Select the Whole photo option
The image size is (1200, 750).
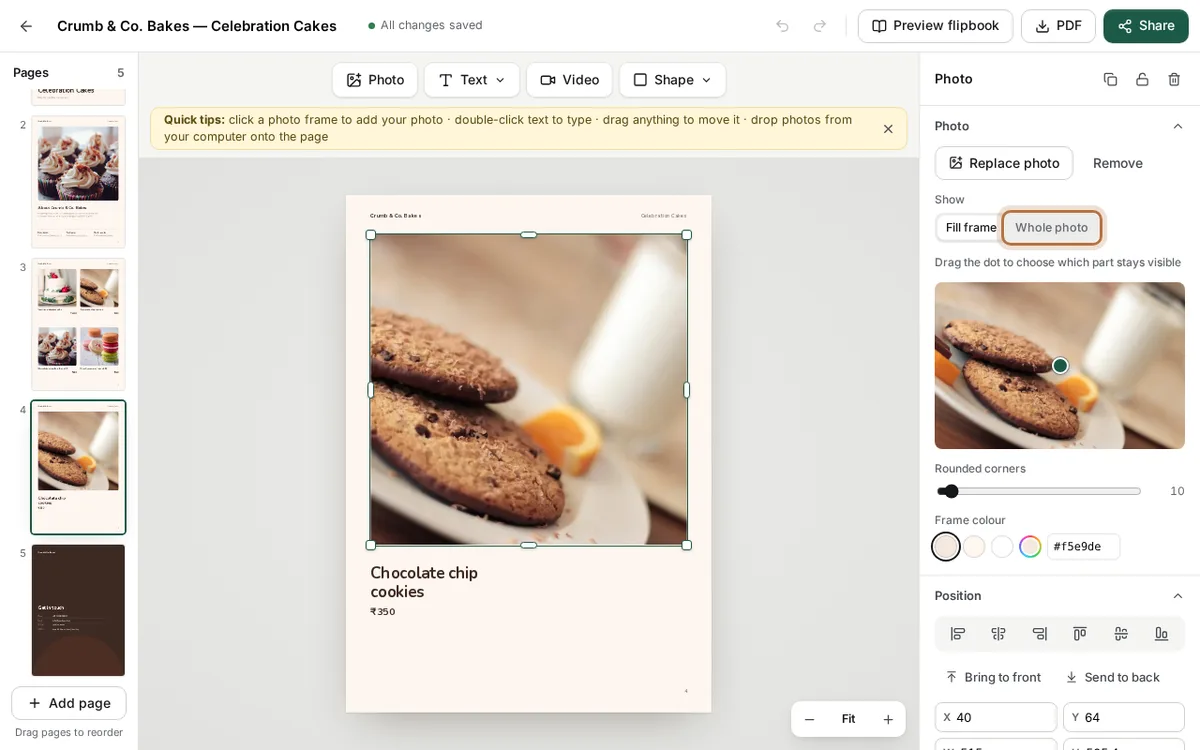(x=1051, y=228)
